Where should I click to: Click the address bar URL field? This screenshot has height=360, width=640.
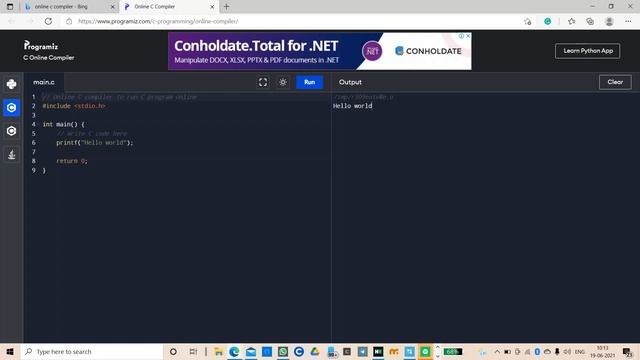point(294,21)
